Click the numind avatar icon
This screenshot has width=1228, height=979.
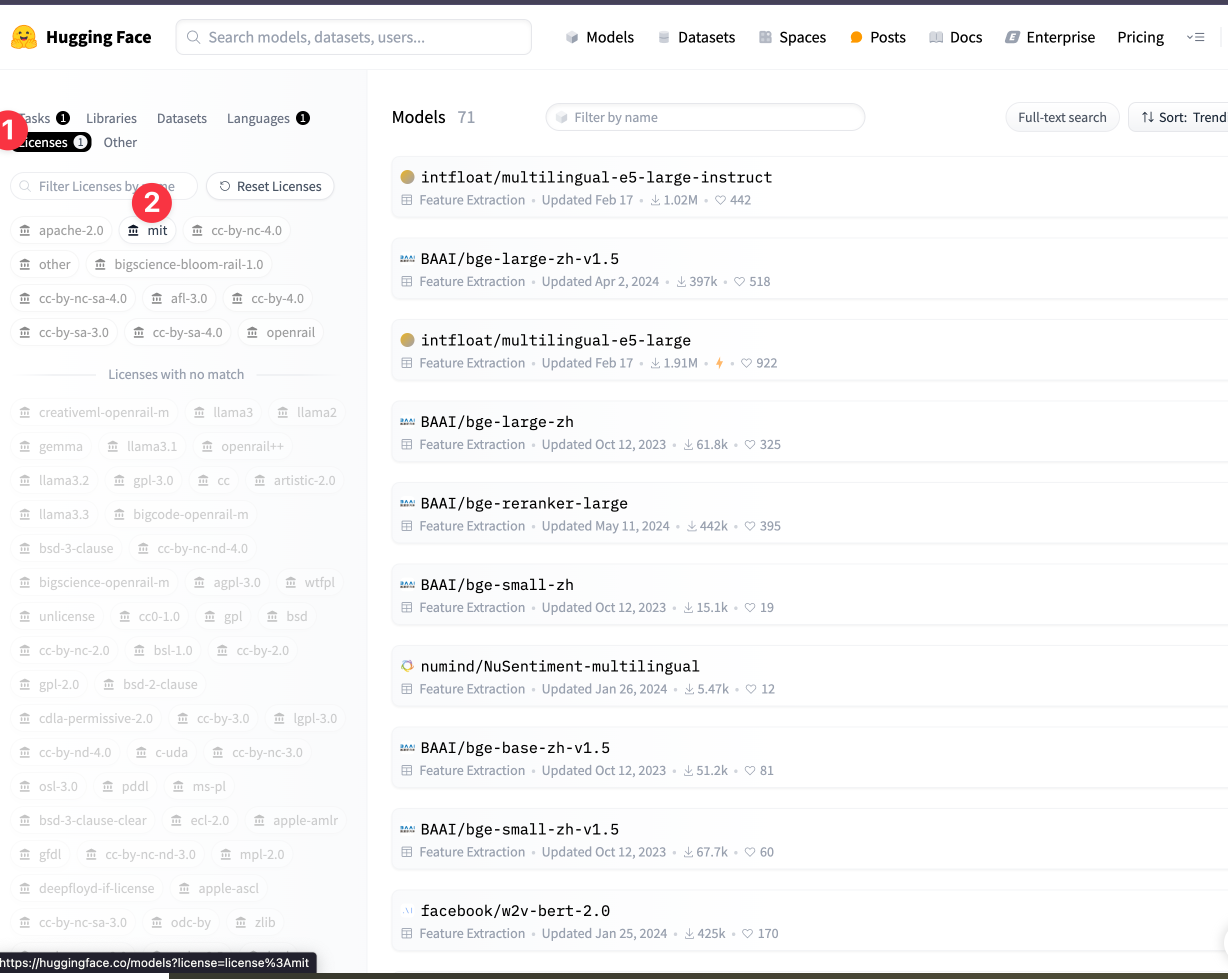click(x=407, y=666)
